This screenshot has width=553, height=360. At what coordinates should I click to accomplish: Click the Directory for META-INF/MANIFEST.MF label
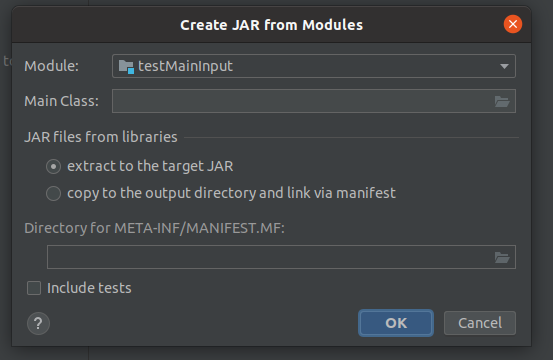pyautogui.click(x=154, y=228)
